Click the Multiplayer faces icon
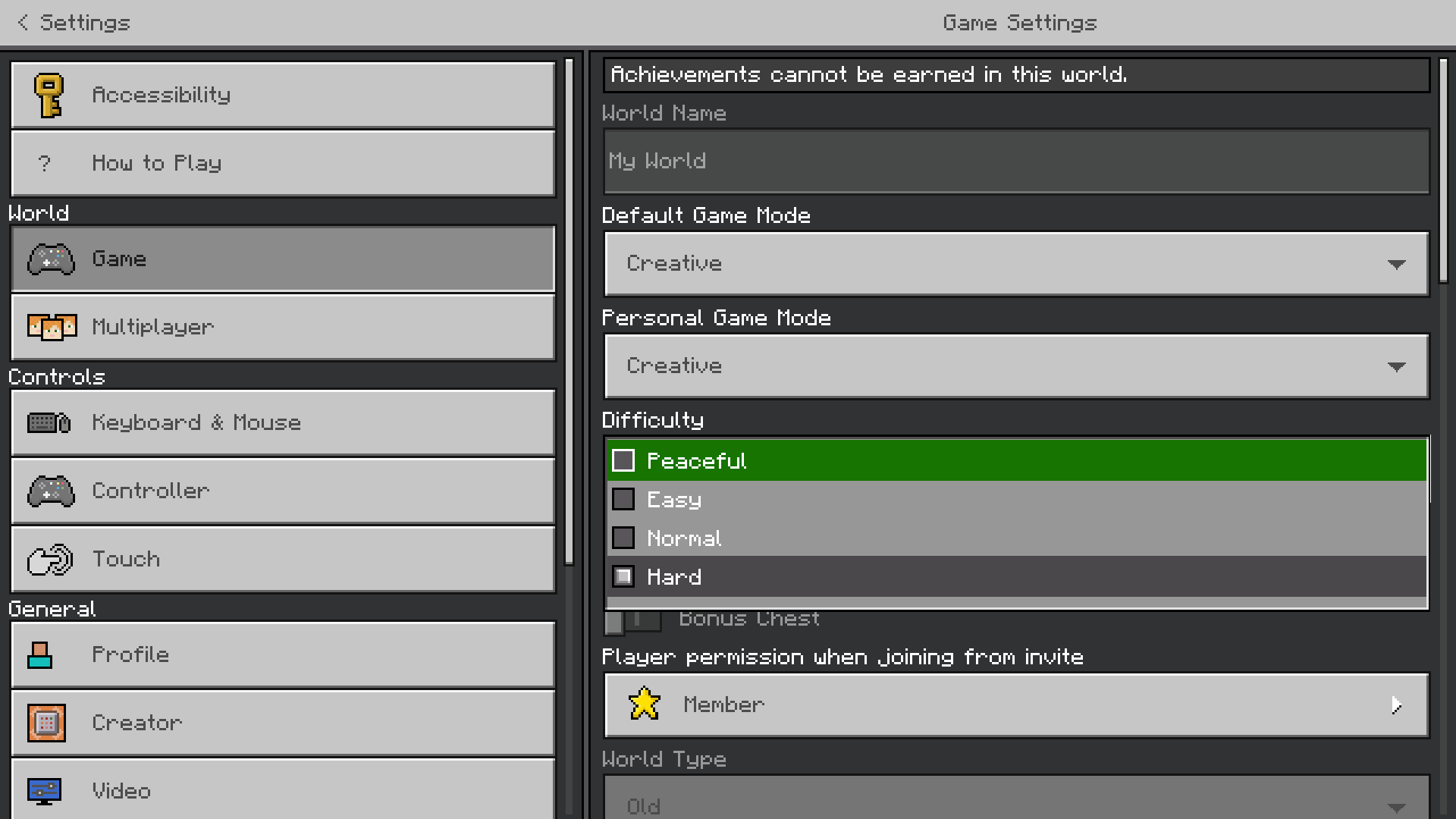Viewport: 1456px width, 819px height. tap(52, 327)
